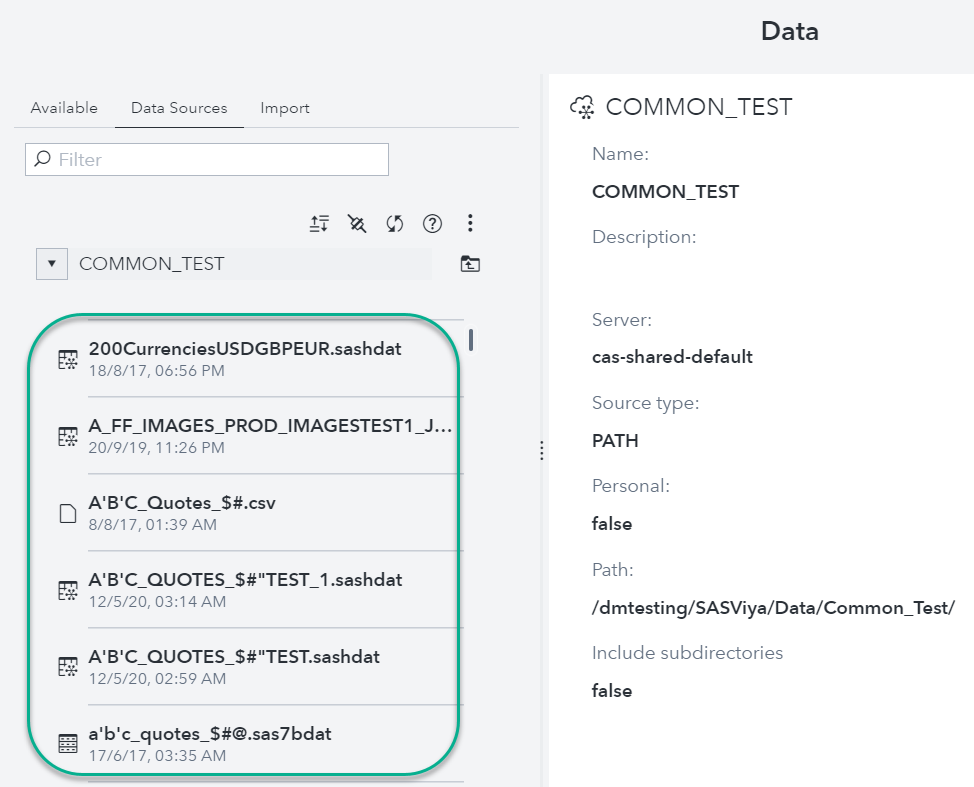The height and width of the screenshot is (787, 974).
Task: Switch to the Available tab
Action: (x=64, y=108)
